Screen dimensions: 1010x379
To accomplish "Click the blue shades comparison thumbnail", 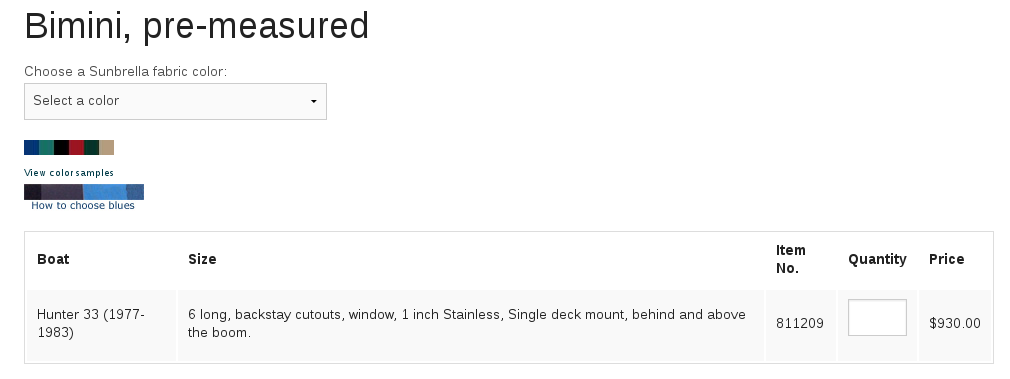I will [x=84, y=192].
